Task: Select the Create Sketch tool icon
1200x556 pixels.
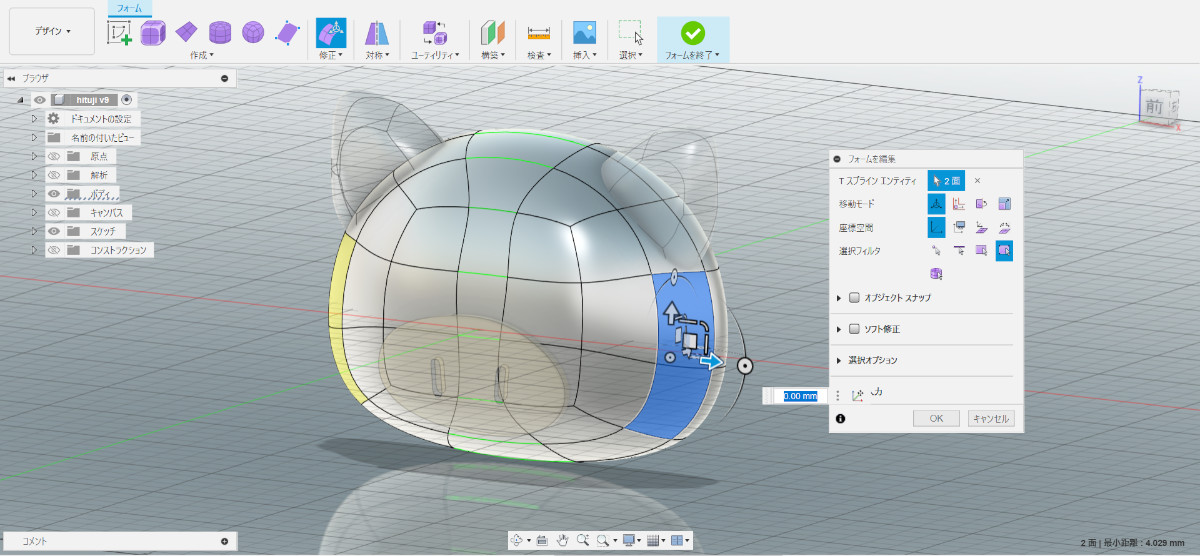Action: click(120, 33)
